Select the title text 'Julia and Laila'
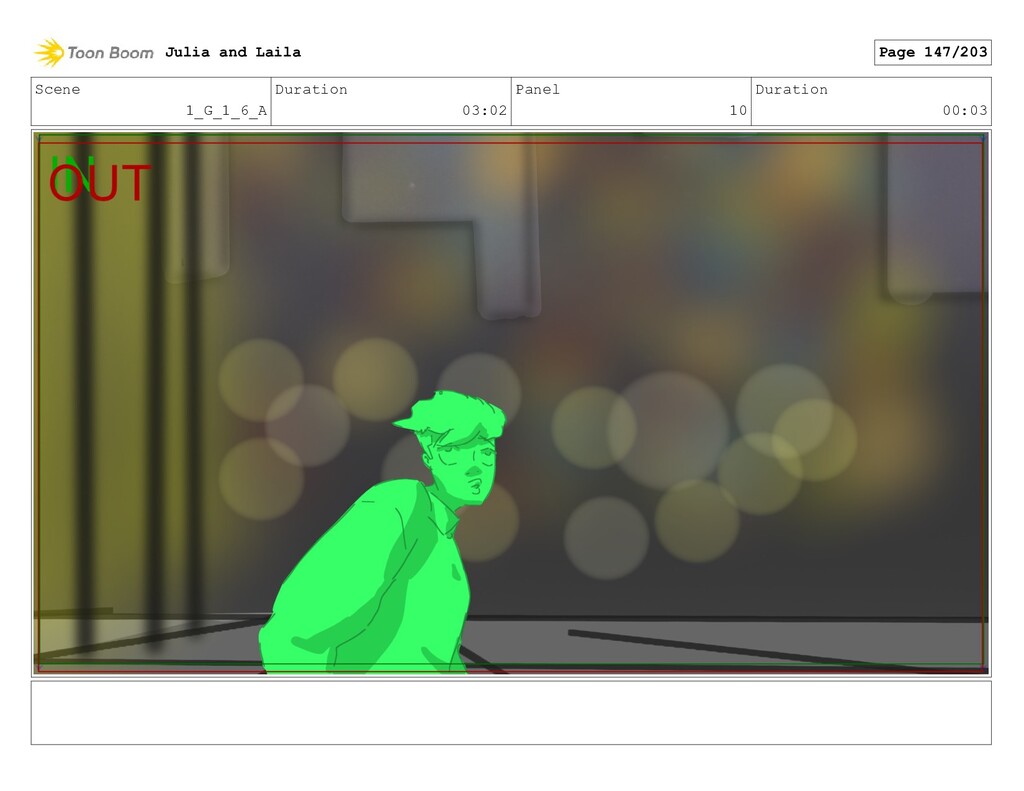This screenshot has width=1024, height=791. [233, 52]
